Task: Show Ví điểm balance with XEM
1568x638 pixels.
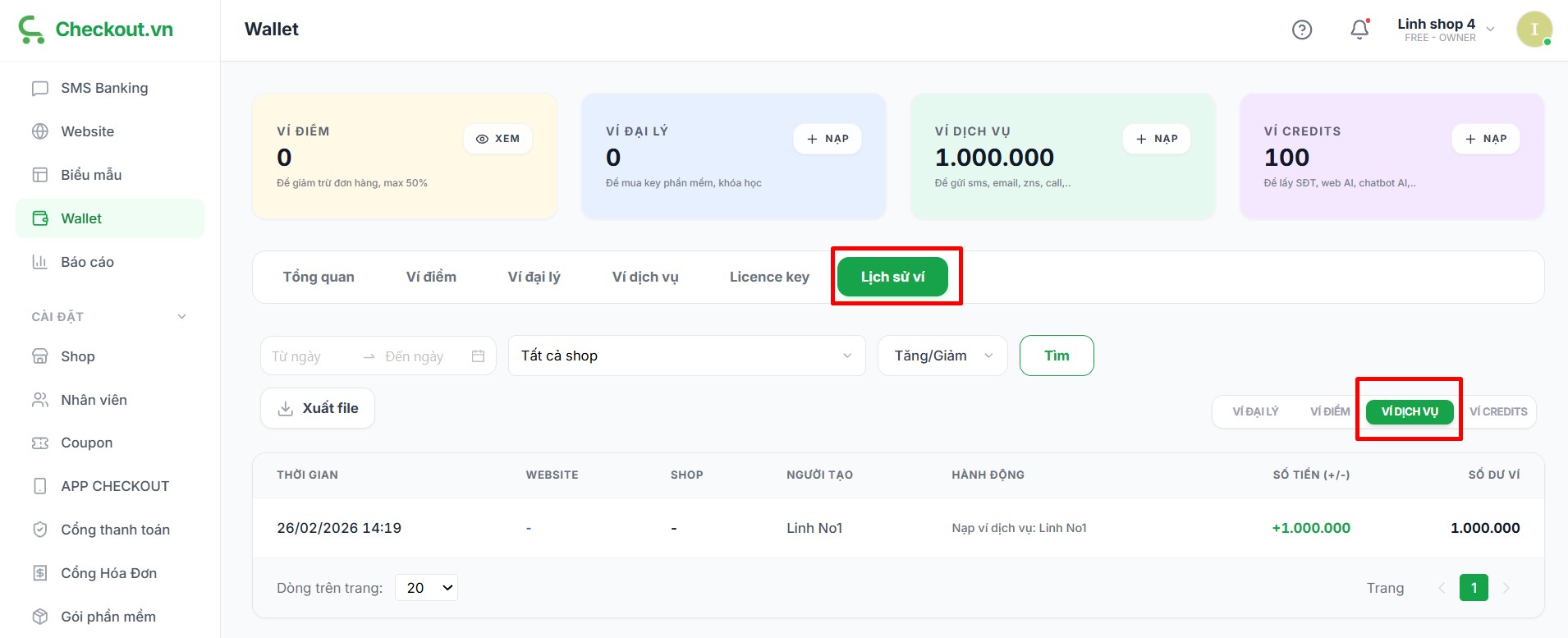Action: [x=497, y=139]
